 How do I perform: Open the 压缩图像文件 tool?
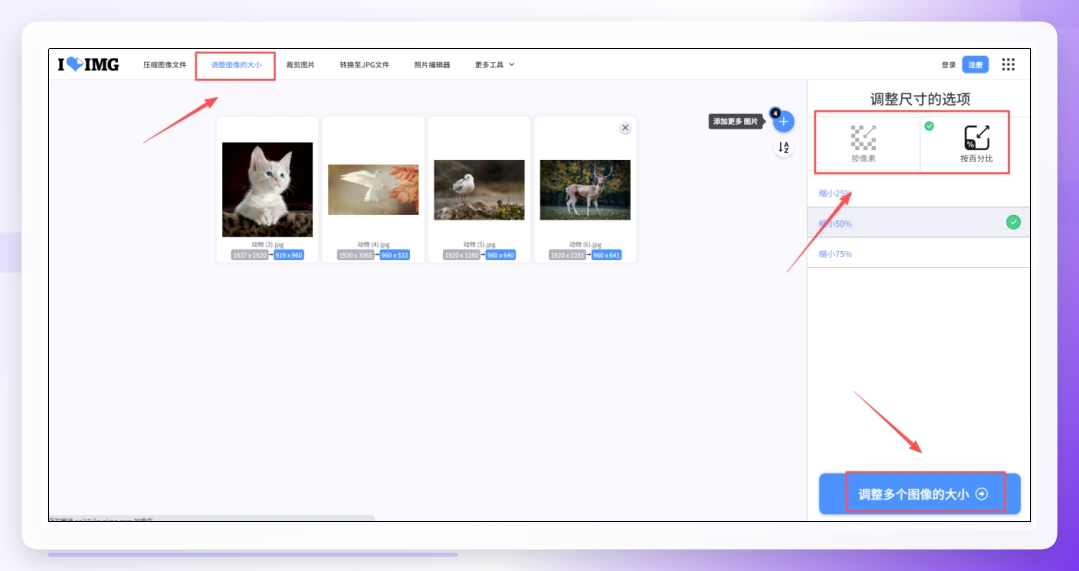coord(164,65)
